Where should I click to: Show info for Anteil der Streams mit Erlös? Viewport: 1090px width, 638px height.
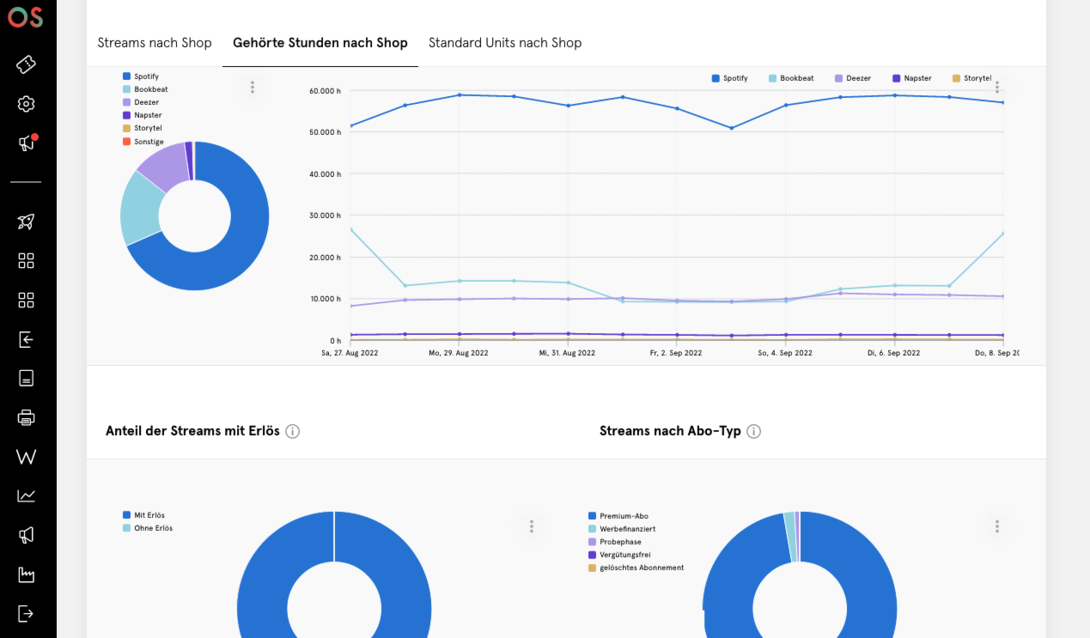[x=293, y=432]
